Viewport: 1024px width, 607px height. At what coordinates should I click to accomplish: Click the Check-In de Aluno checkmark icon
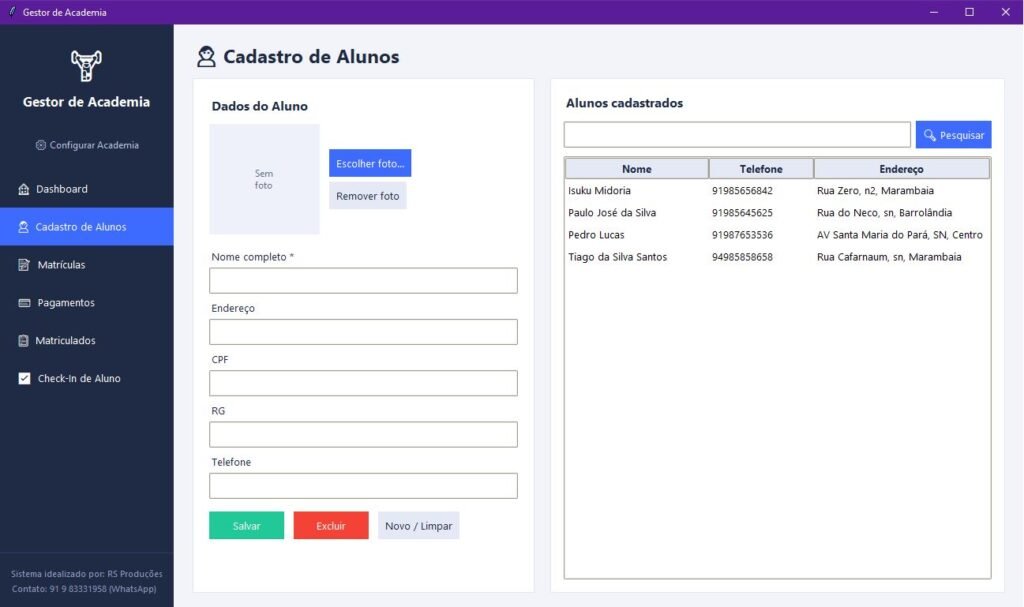[x=24, y=378]
